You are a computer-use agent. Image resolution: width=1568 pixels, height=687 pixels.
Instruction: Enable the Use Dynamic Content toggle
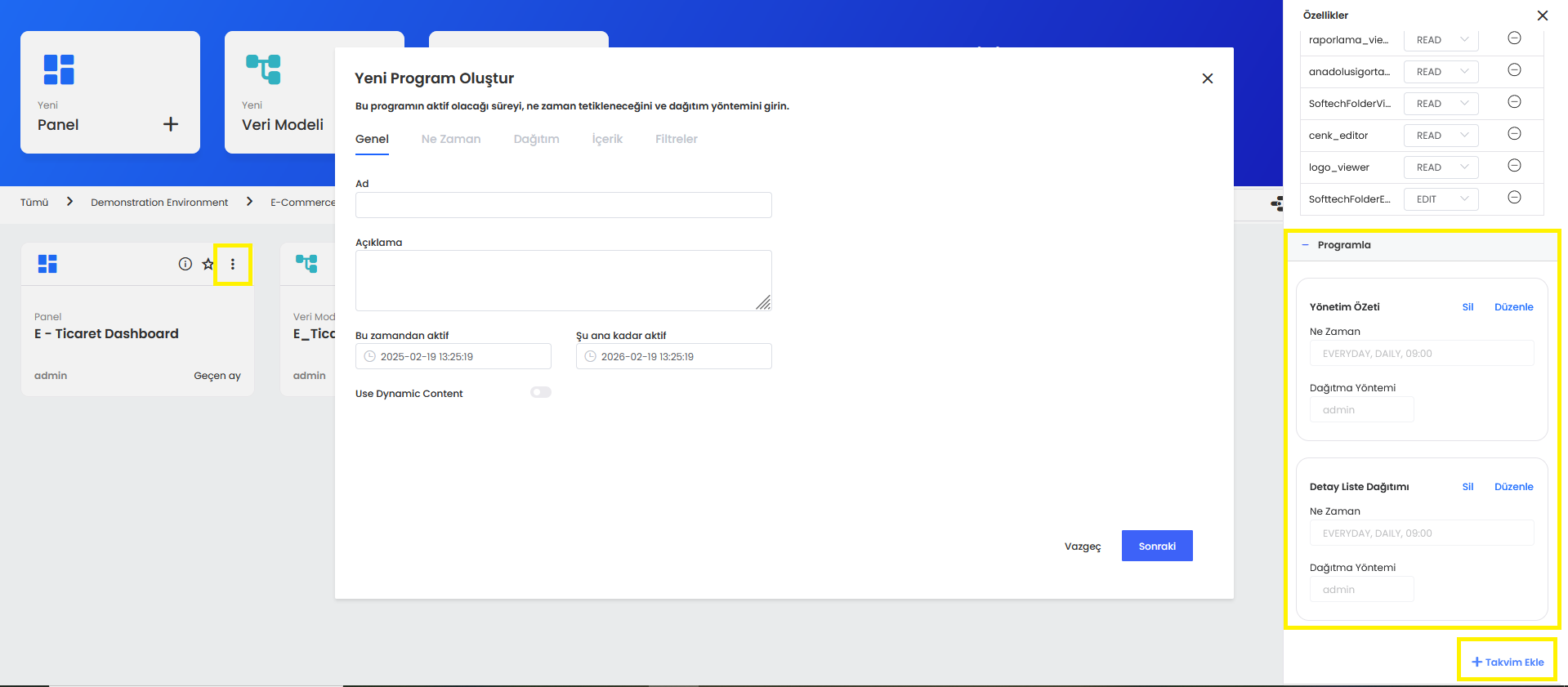point(541,393)
